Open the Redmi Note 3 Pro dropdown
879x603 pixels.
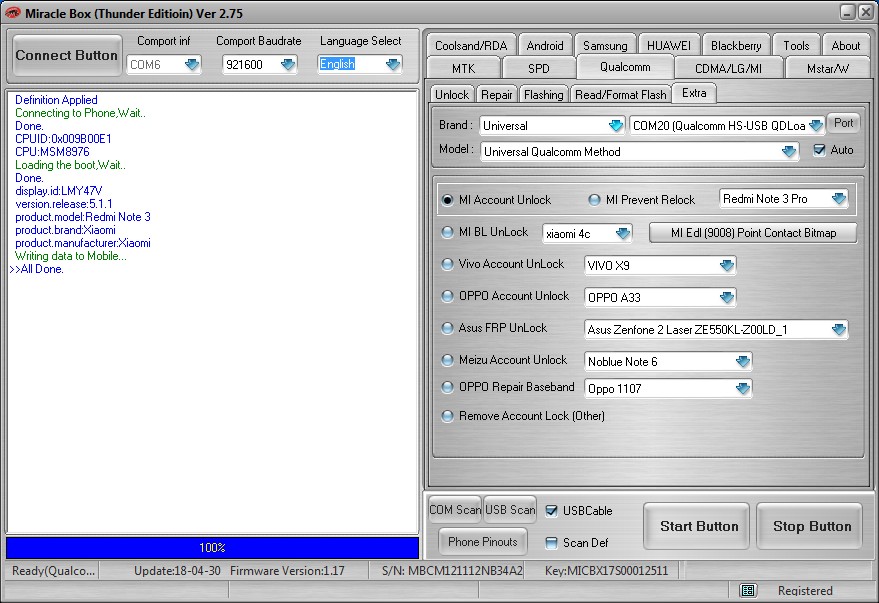point(839,199)
